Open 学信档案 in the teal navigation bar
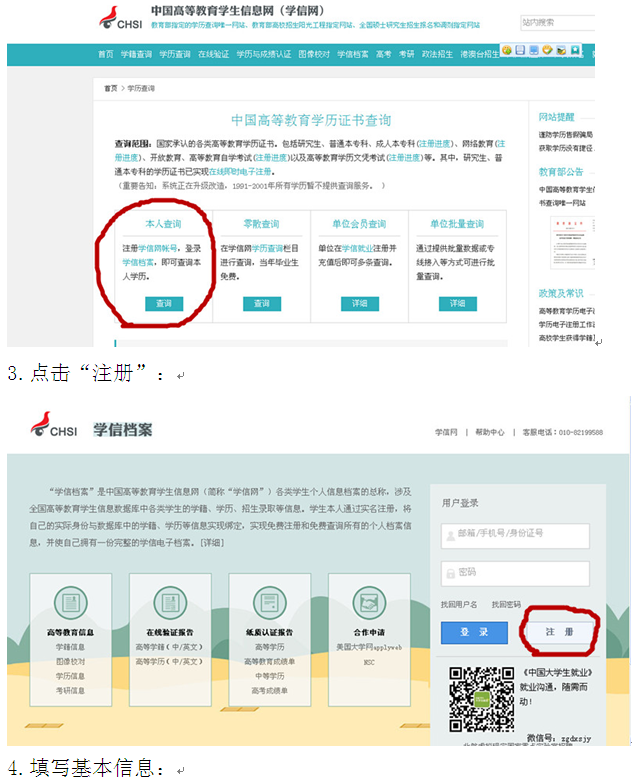This screenshot has width=632, height=782. (353, 54)
